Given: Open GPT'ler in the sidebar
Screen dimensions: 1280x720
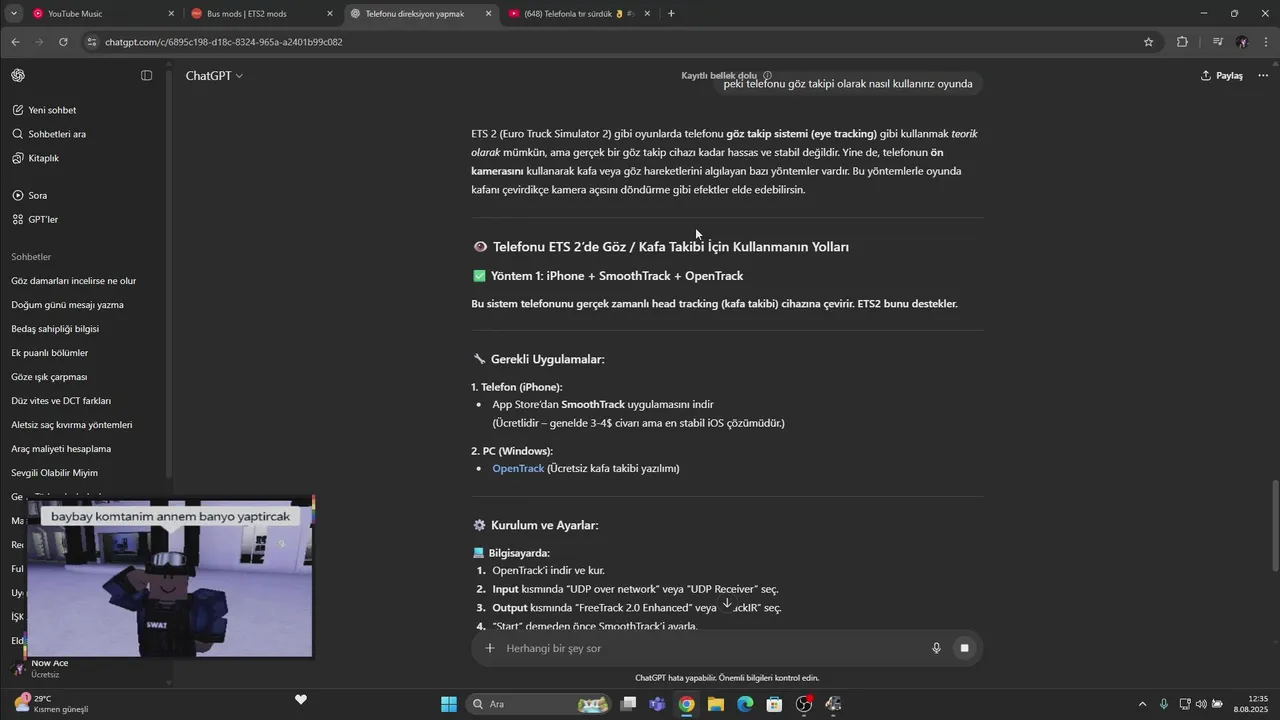Looking at the screenshot, I should coord(35,219).
